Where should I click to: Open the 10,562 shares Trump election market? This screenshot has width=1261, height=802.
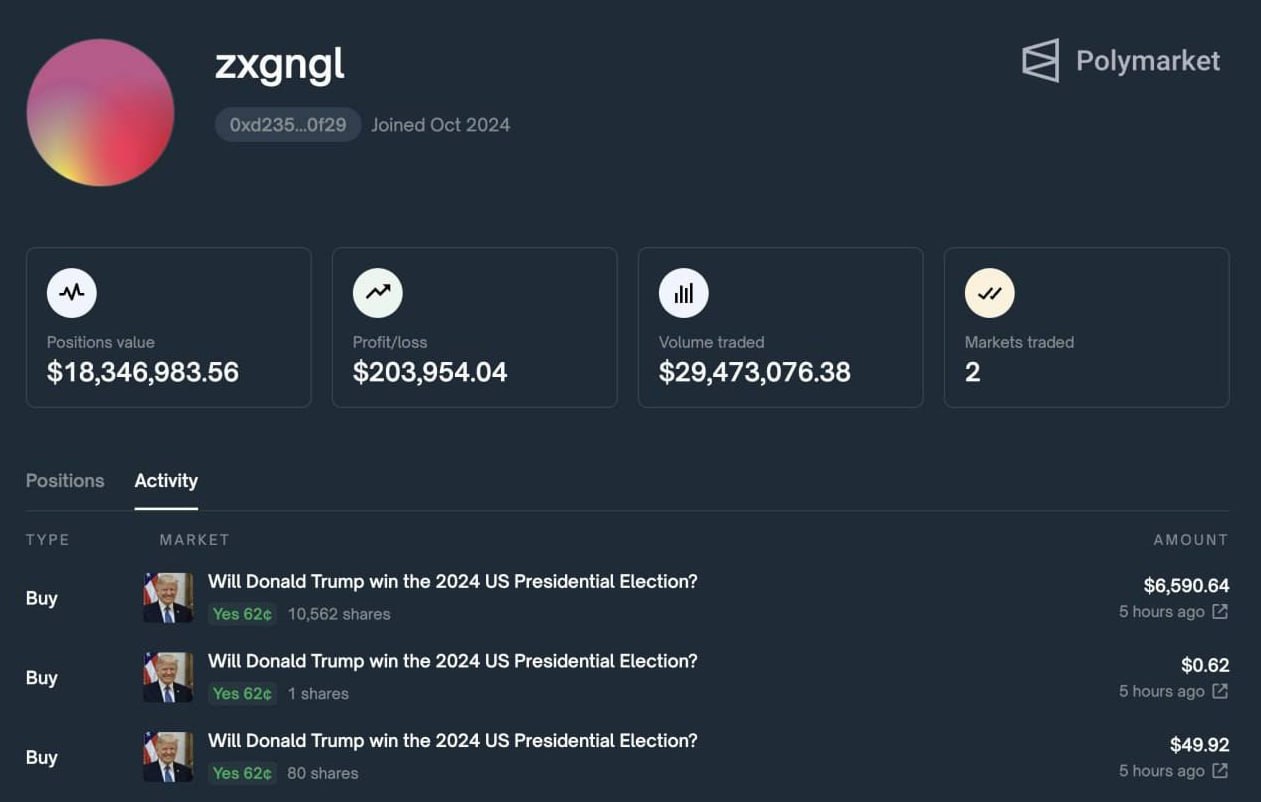click(452, 581)
